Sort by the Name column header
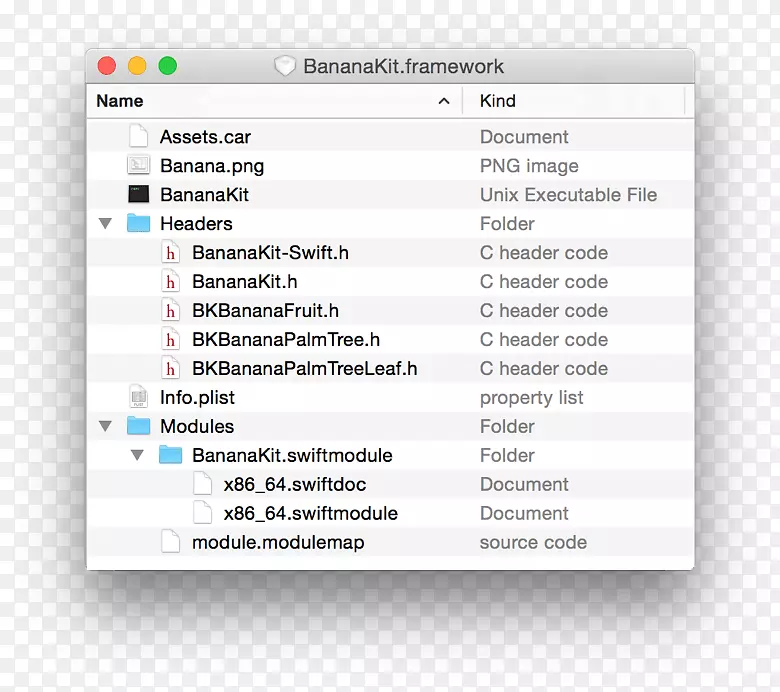This screenshot has height=692, width=780. (x=120, y=101)
